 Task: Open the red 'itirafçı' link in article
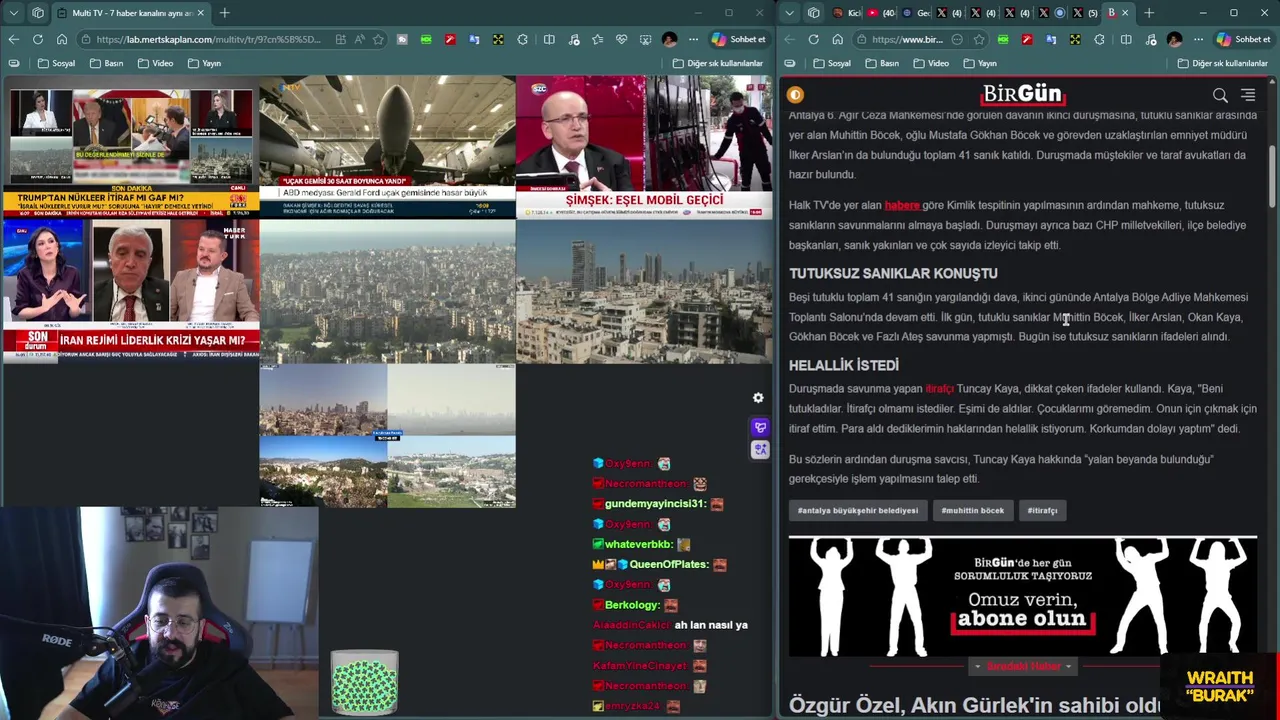pyautogui.click(x=940, y=389)
